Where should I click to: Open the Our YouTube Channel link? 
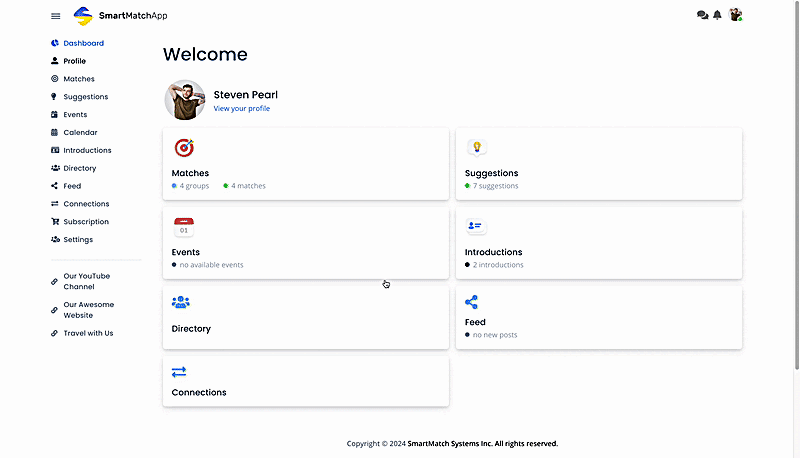pyautogui.click(x=87, y=281)
